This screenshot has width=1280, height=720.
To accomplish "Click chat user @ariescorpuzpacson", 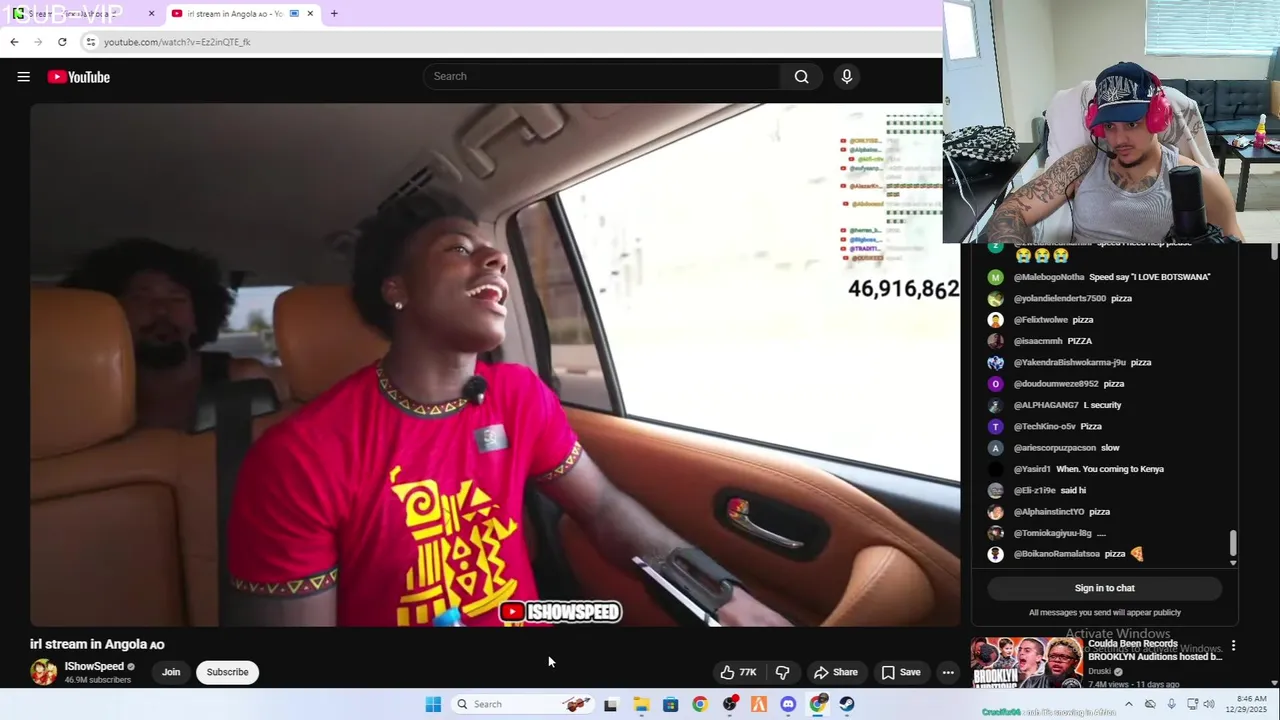I will tap(1055, 448).
